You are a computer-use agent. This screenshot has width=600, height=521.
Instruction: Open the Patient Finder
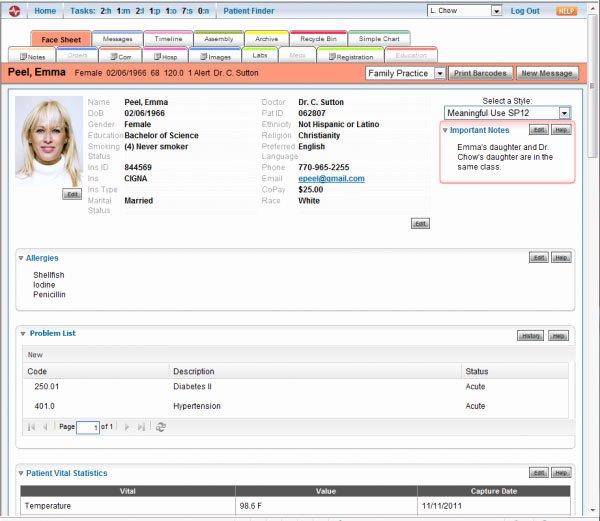pos(249,11)
